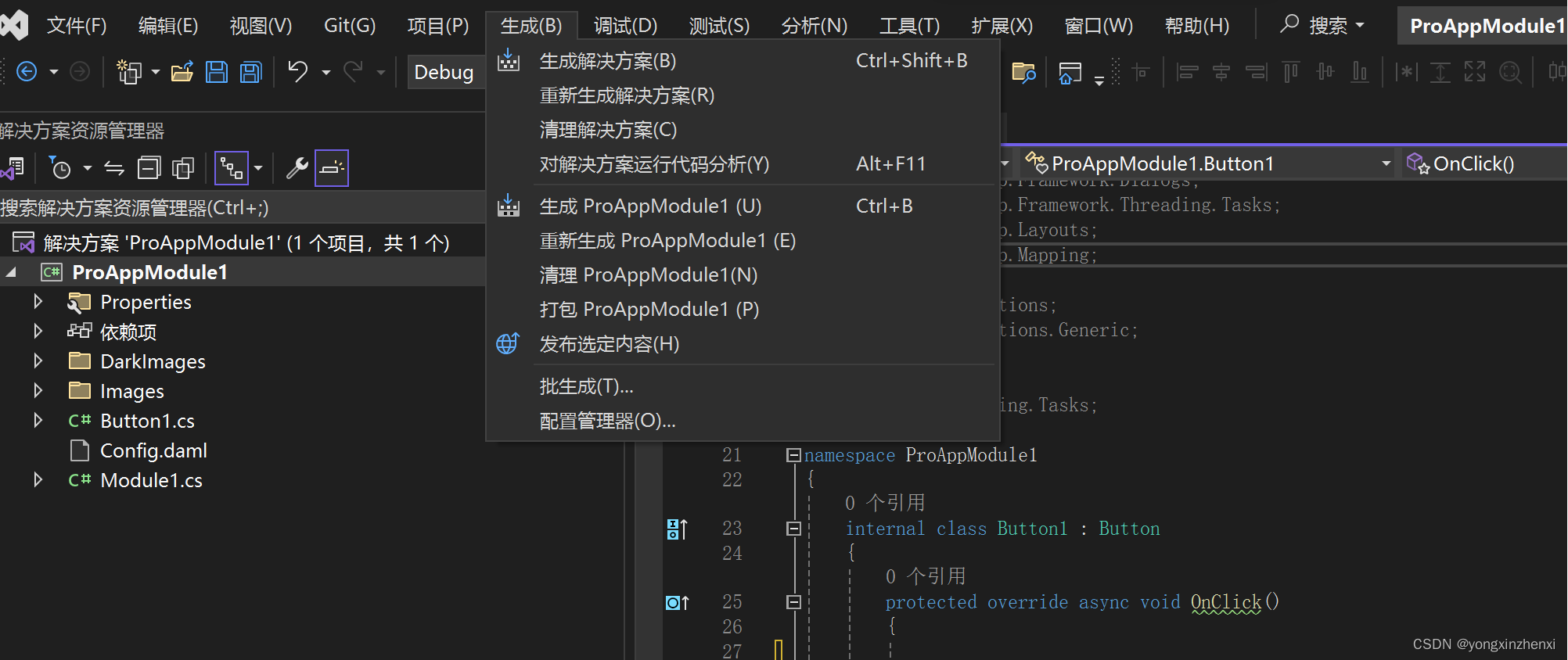The height and width of the screenshot is (660, 1568).
Task: Click the Align Centers layout icon
Action: (1221, 72)
